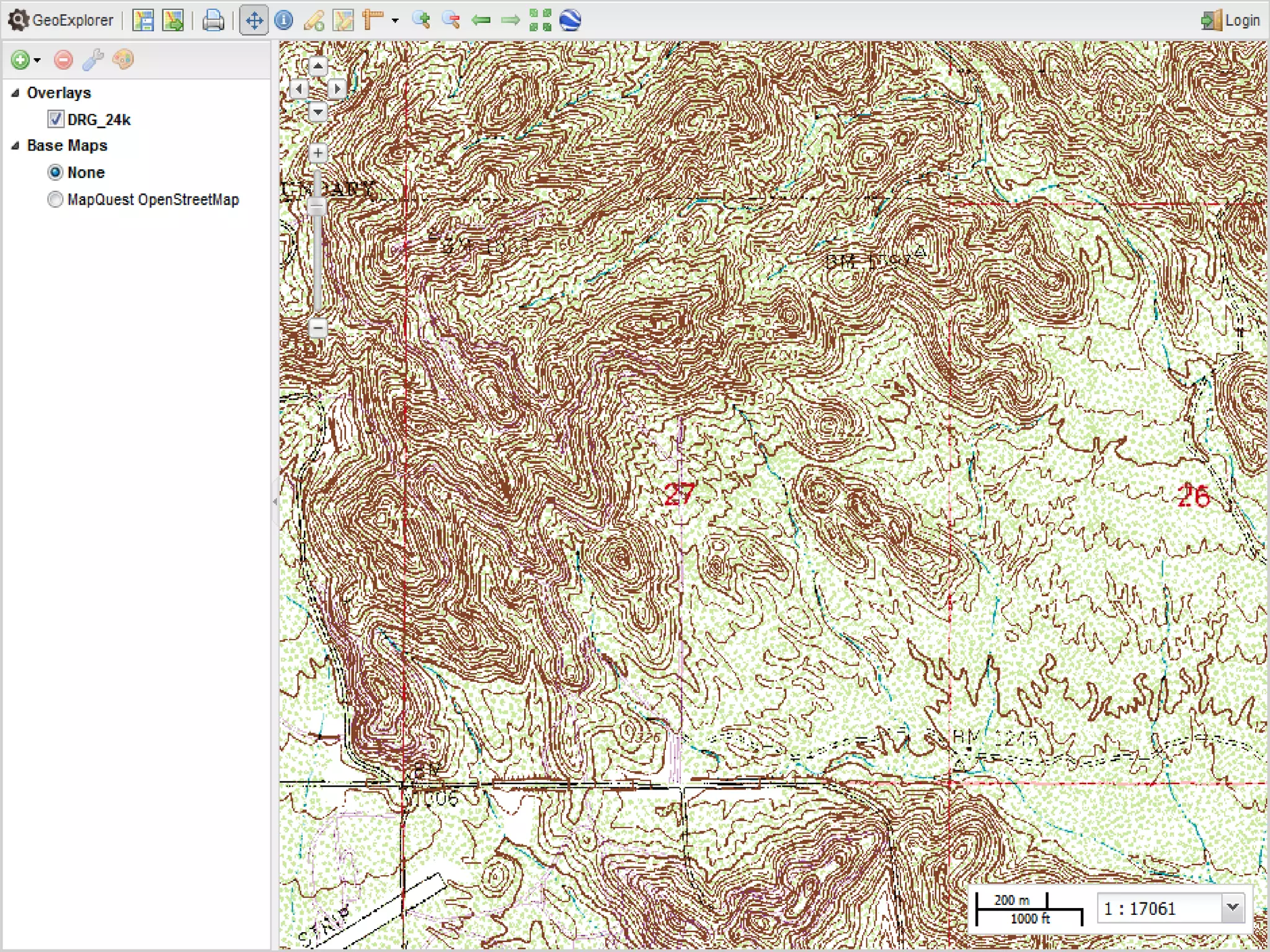The height and width of the screenshot is (952, 1270).
Task: Open layer styles with the palette icon
Action: 123,60
